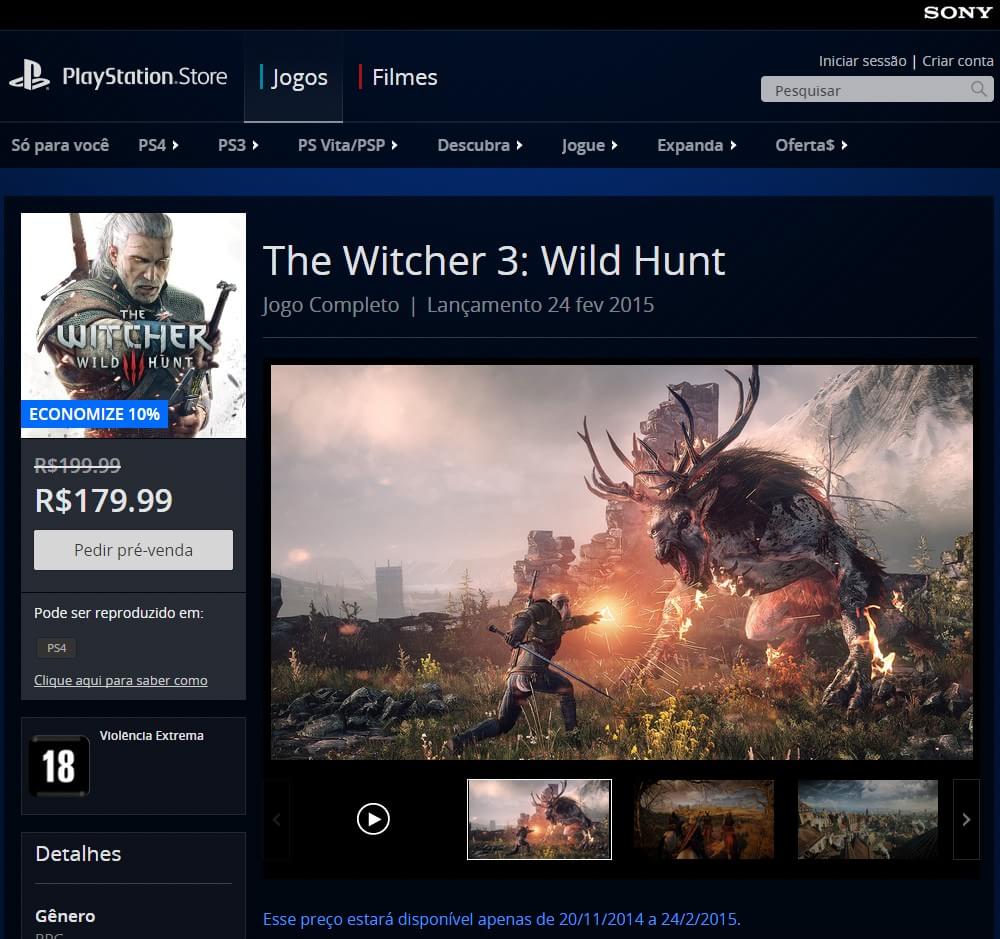Click the Violência Extrema descriptor
1000x939 pixels.
(x=152, y=736)
